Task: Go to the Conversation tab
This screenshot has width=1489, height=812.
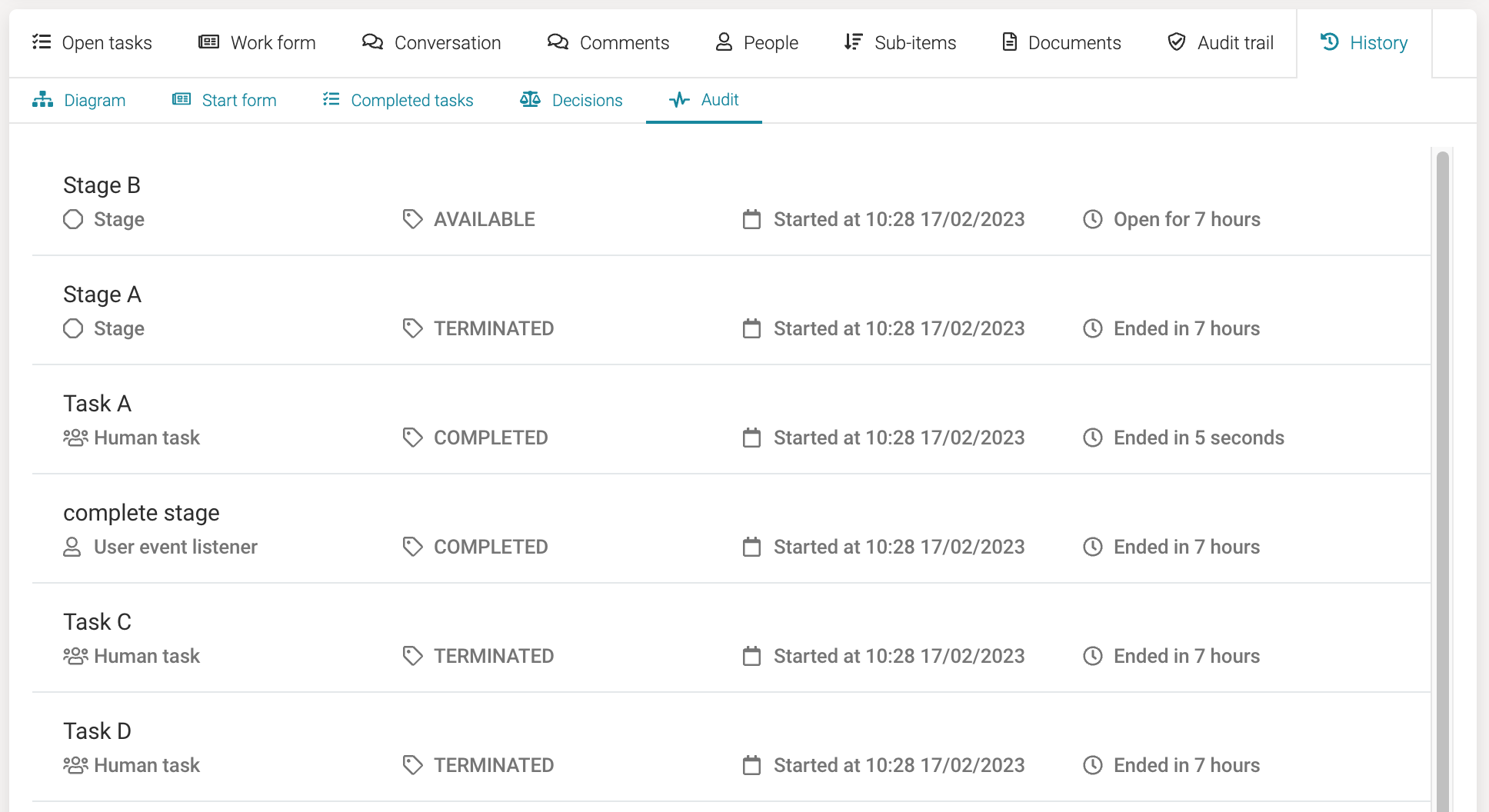Action: click(x=431, y=43)
